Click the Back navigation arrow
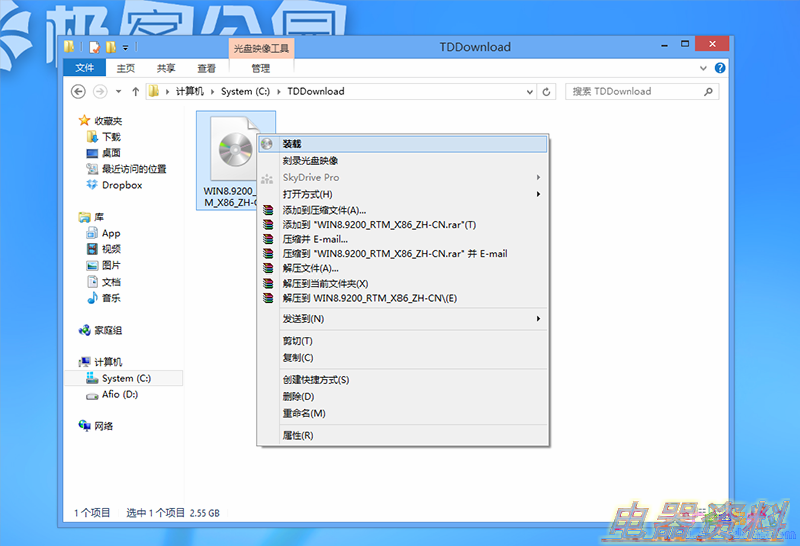 point(79,91)
